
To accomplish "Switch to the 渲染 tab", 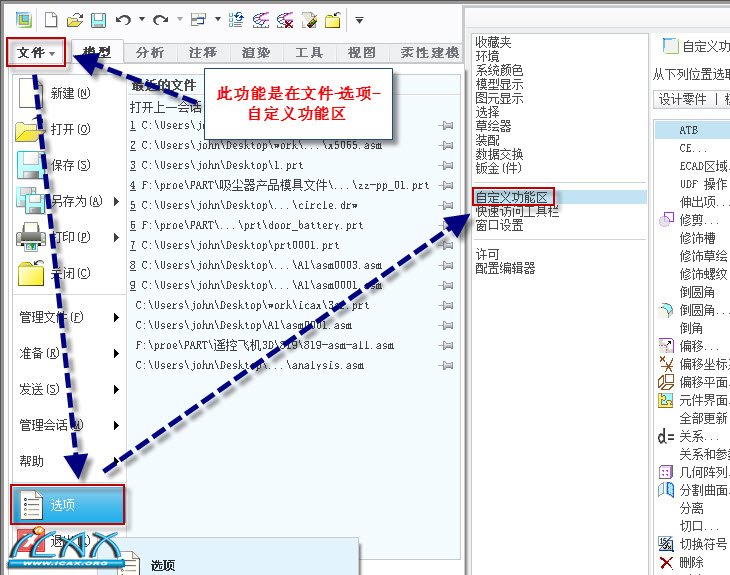I will 256,53.
